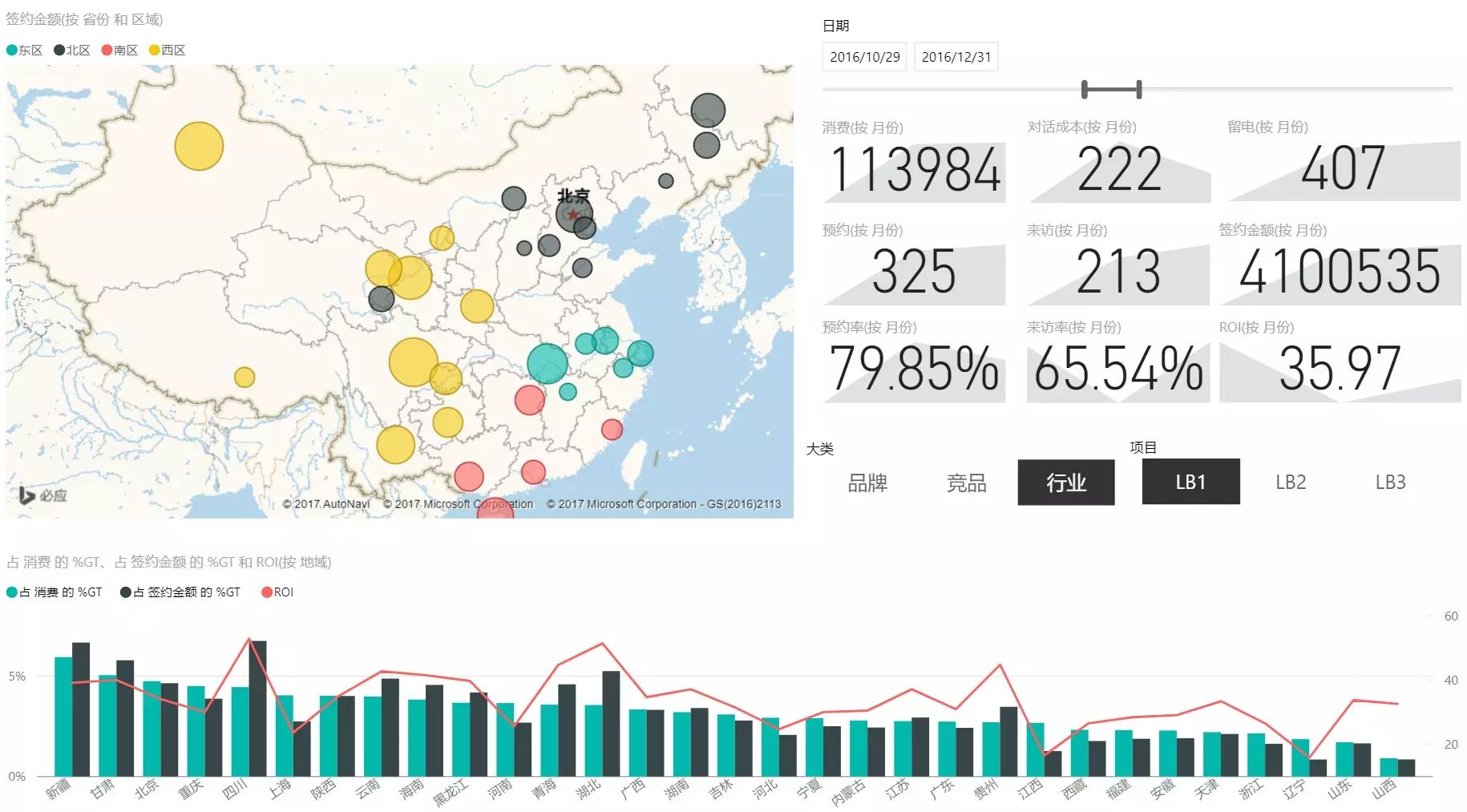
Task: Select the 南区 legend marker
Action: pos(107,50)
